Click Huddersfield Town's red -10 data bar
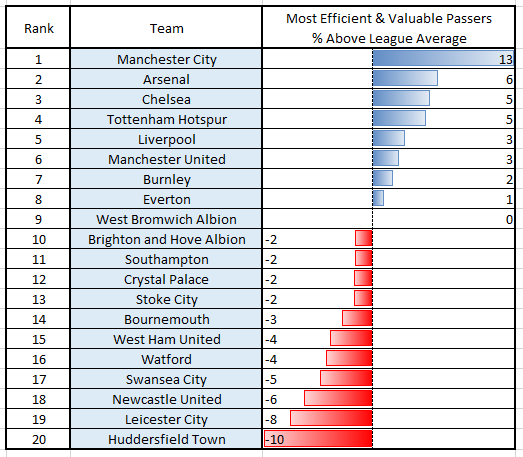 318,439
